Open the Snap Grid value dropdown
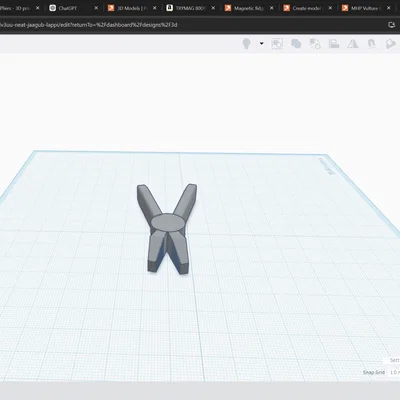 (x=395, y=372)
